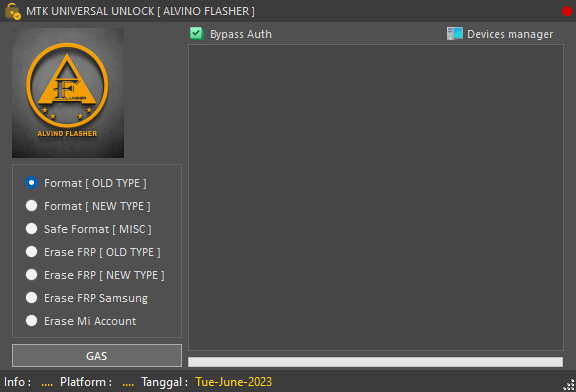The width and height of the screenshot is (576, 392).
Task: Start operation with the GAS button
Action: 97,356
